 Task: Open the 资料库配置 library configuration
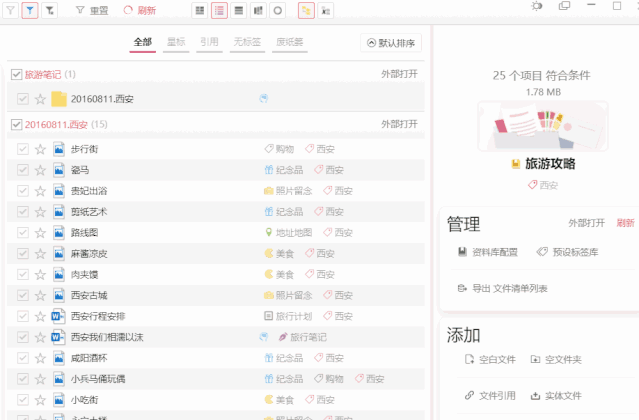click(488, 252)
